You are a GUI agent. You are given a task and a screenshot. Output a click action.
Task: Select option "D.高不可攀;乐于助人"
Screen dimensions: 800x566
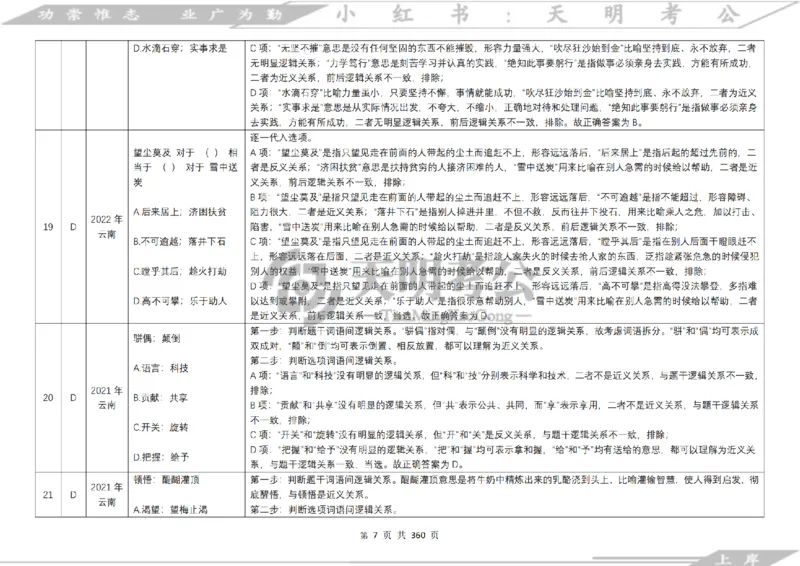180,301
